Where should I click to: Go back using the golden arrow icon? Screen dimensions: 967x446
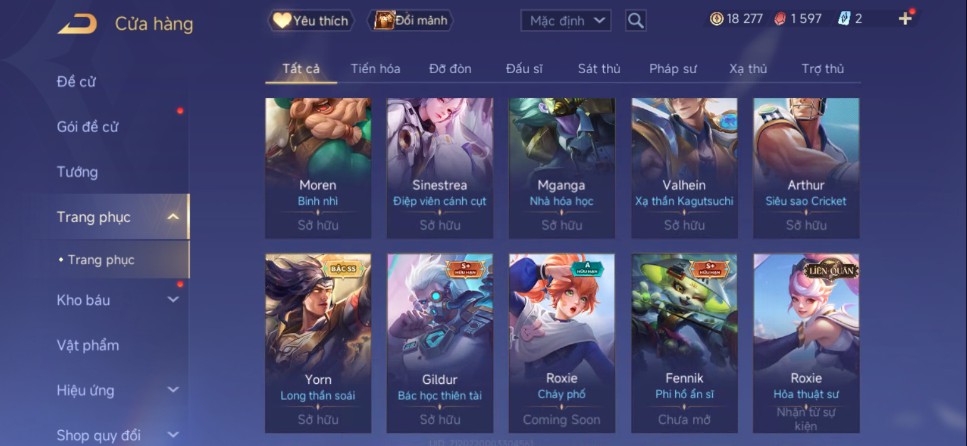78,24
